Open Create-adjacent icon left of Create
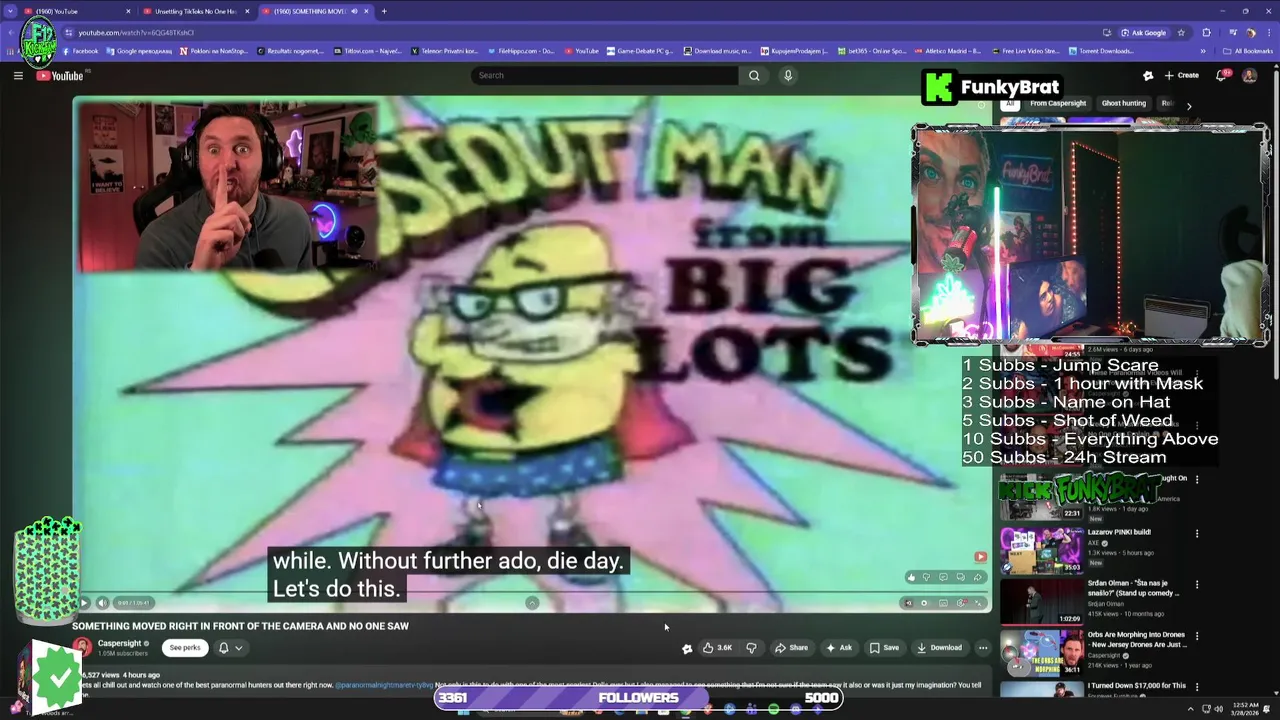This screenshot has width=1280, height=720. pyautogui.click(x=1148, y=75)
